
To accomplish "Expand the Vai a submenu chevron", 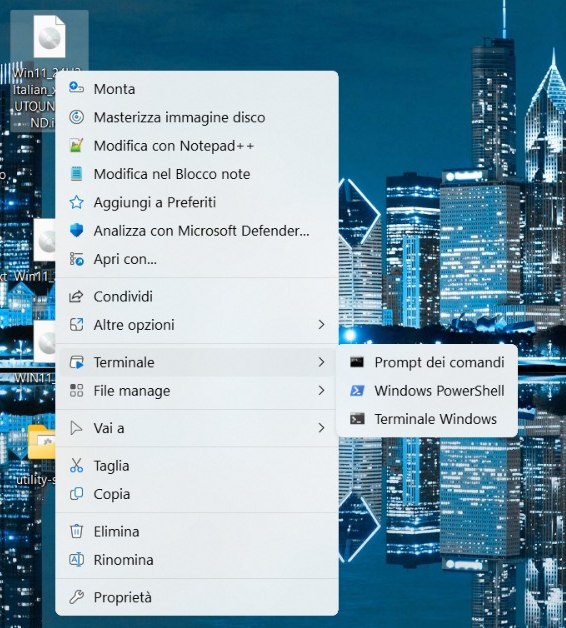I will point(321,428).
